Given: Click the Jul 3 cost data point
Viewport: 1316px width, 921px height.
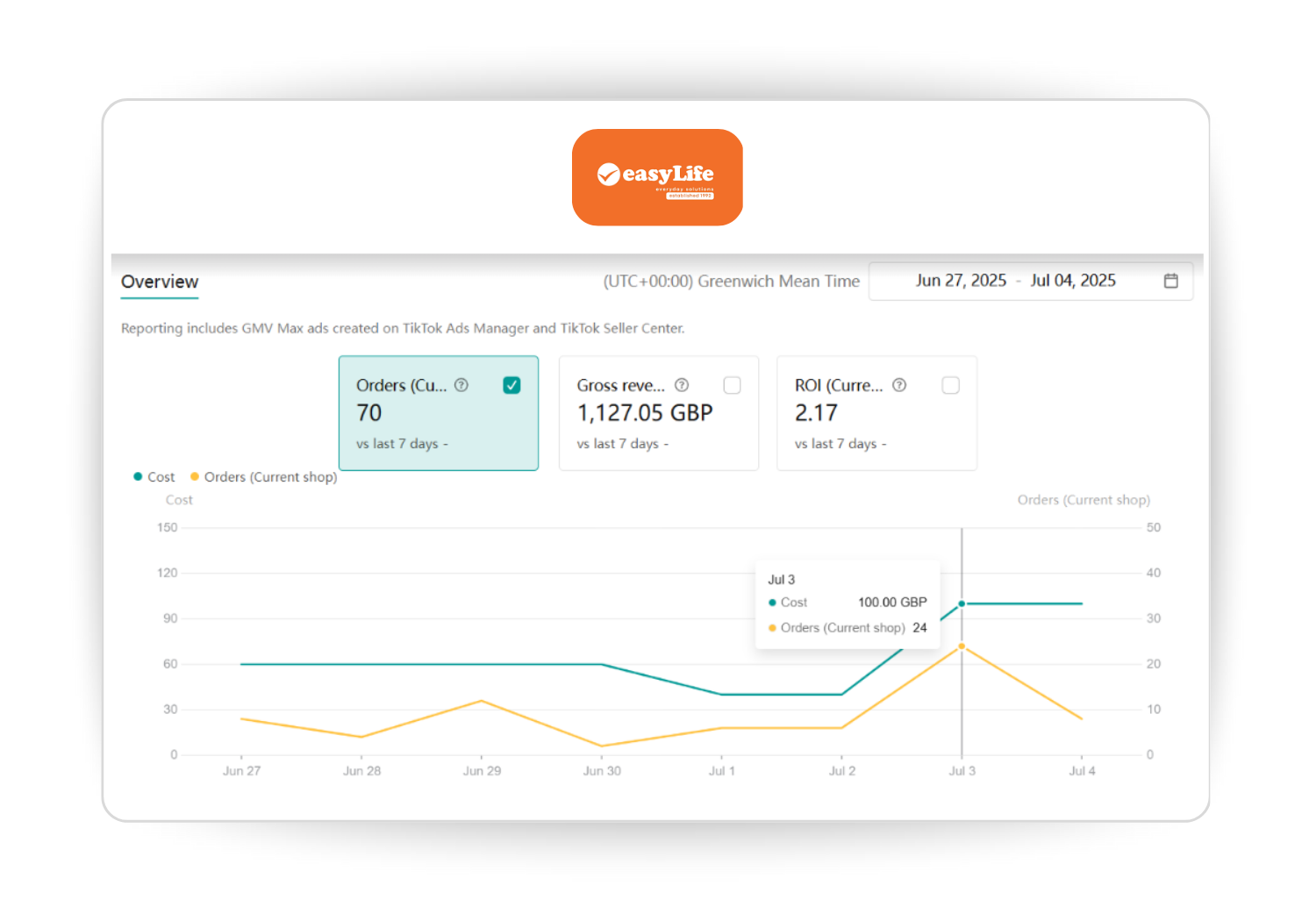Looking at the screenshot, I should coord(962,603).
